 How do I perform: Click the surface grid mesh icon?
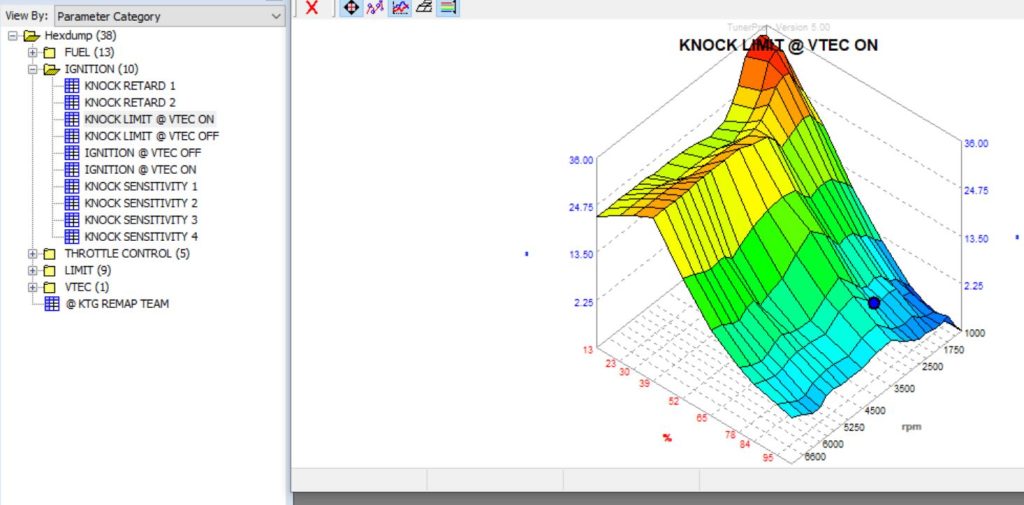click(x=423, y=7)
